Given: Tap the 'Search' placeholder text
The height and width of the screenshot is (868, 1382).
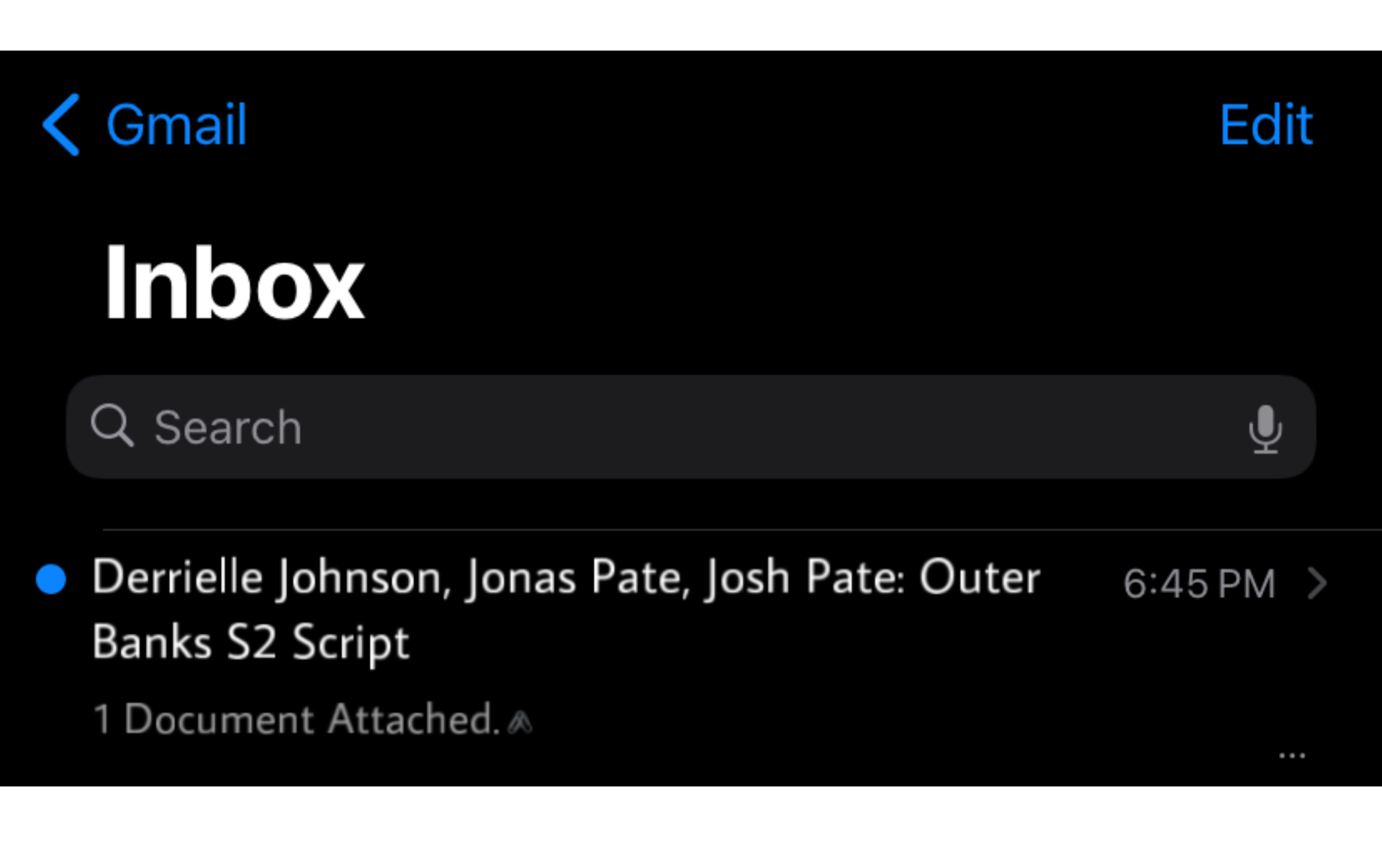Looking at the screenshot, I should (227, 428).
